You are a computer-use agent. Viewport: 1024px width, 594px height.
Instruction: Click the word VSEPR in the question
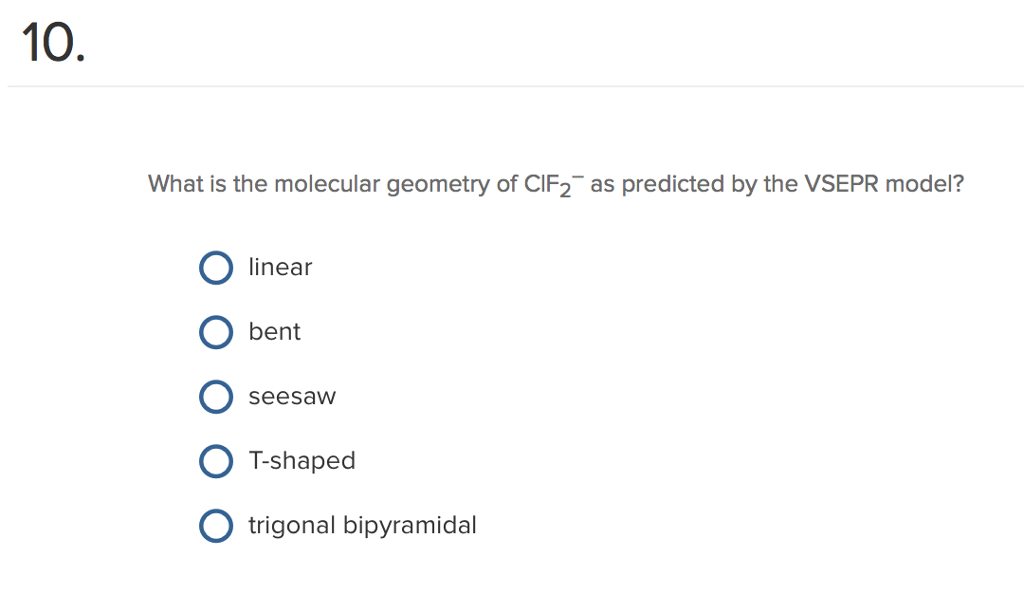[842, 183]
